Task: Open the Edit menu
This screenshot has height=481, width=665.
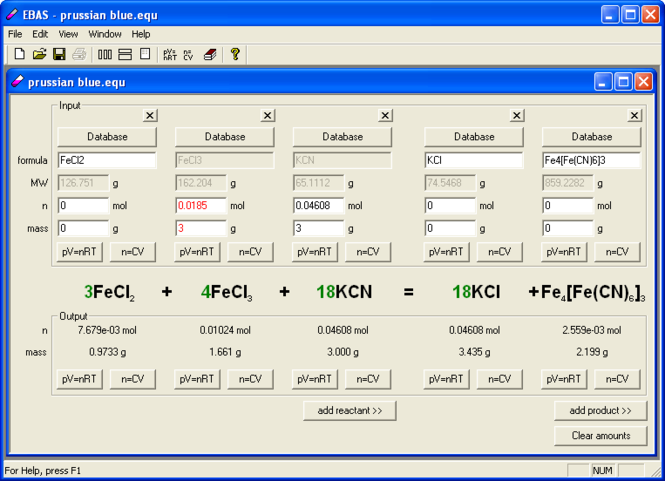Action: [x=40, y=34]
